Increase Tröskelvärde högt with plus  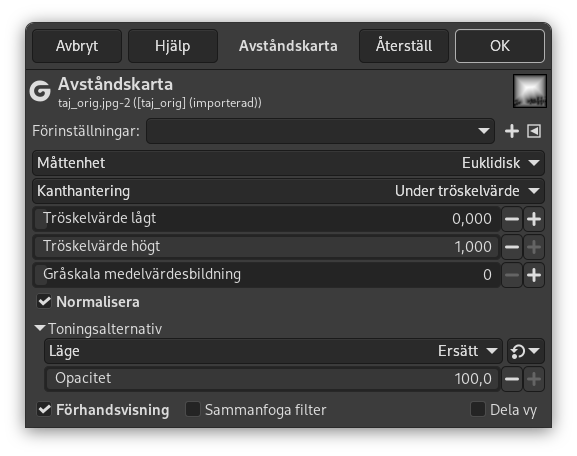(534, 247)
